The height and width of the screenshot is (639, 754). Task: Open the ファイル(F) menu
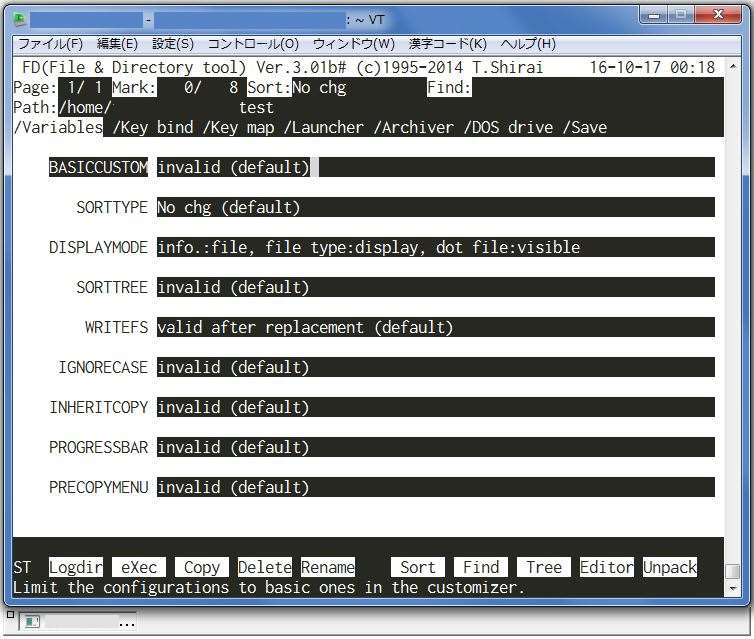50,44
